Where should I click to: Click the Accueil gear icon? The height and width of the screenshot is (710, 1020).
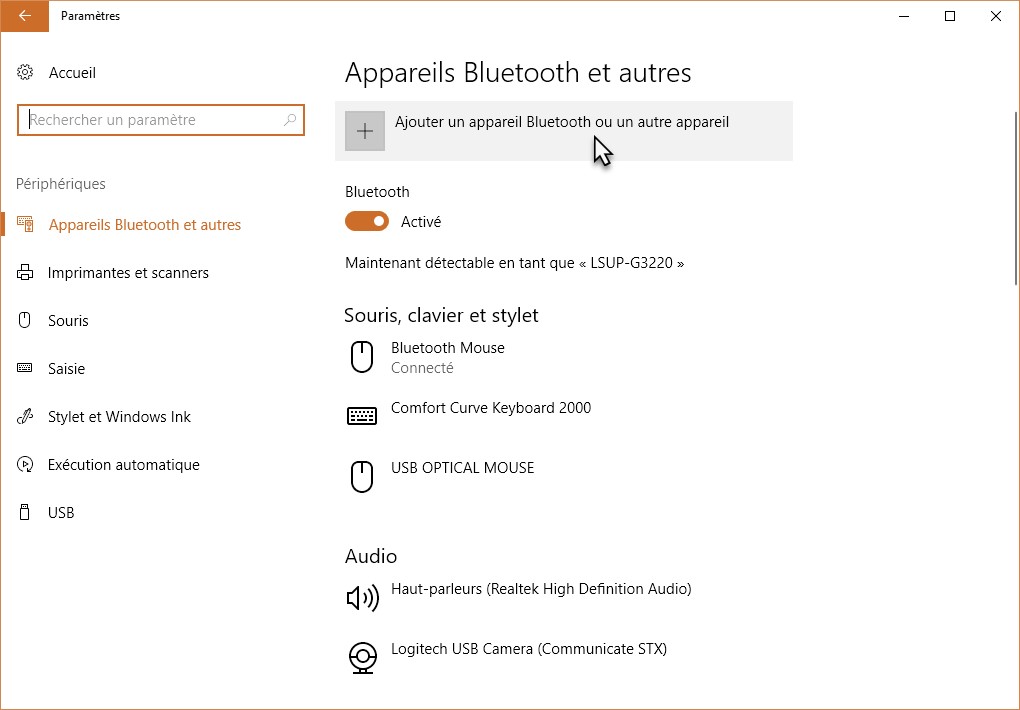pyautogui.click(x=26, y=73)
